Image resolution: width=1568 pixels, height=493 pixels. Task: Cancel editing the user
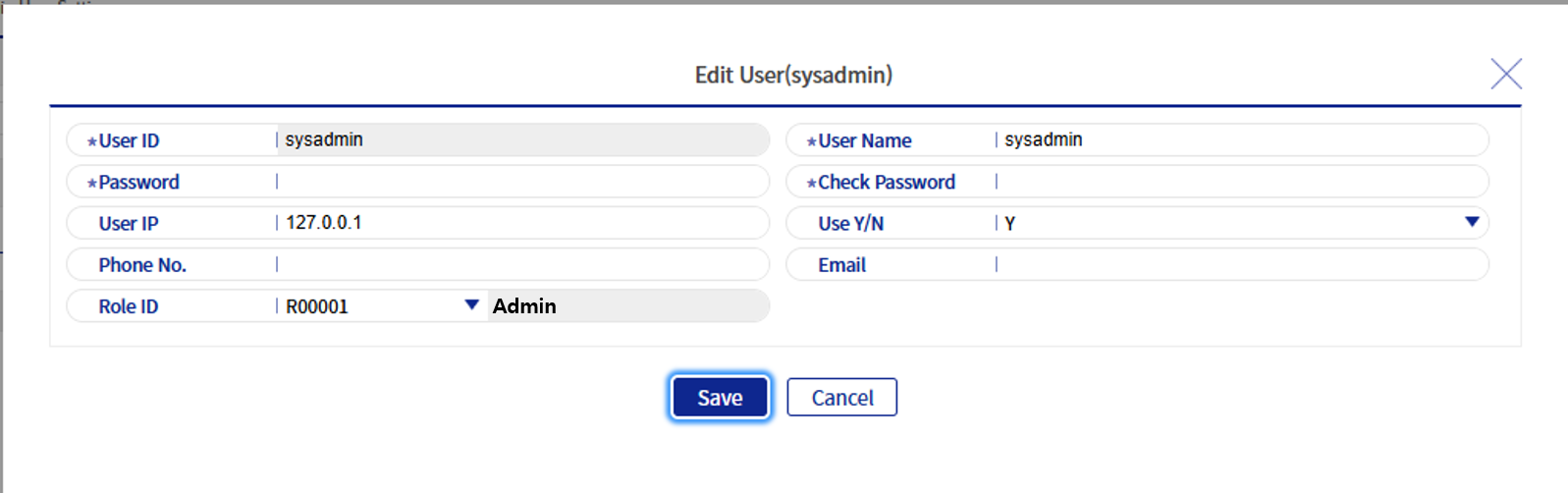click(841, 398)
